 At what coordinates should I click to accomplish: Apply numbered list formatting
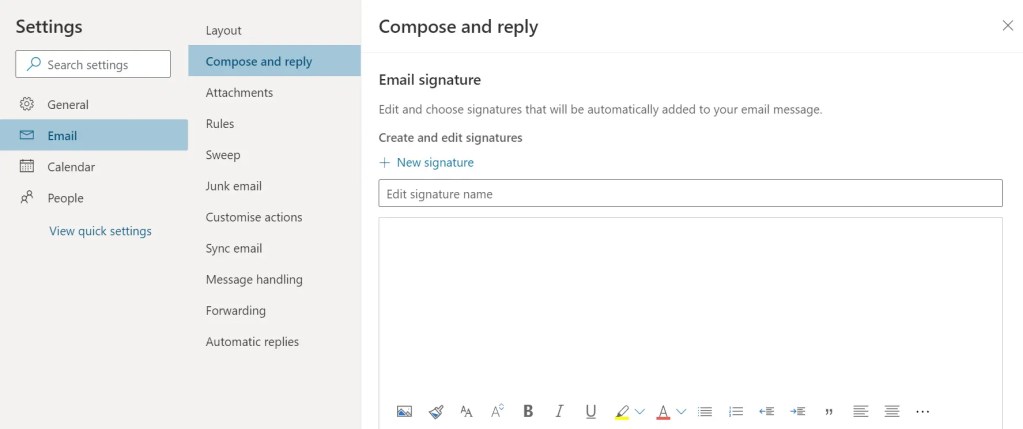(x=736, y=411)
